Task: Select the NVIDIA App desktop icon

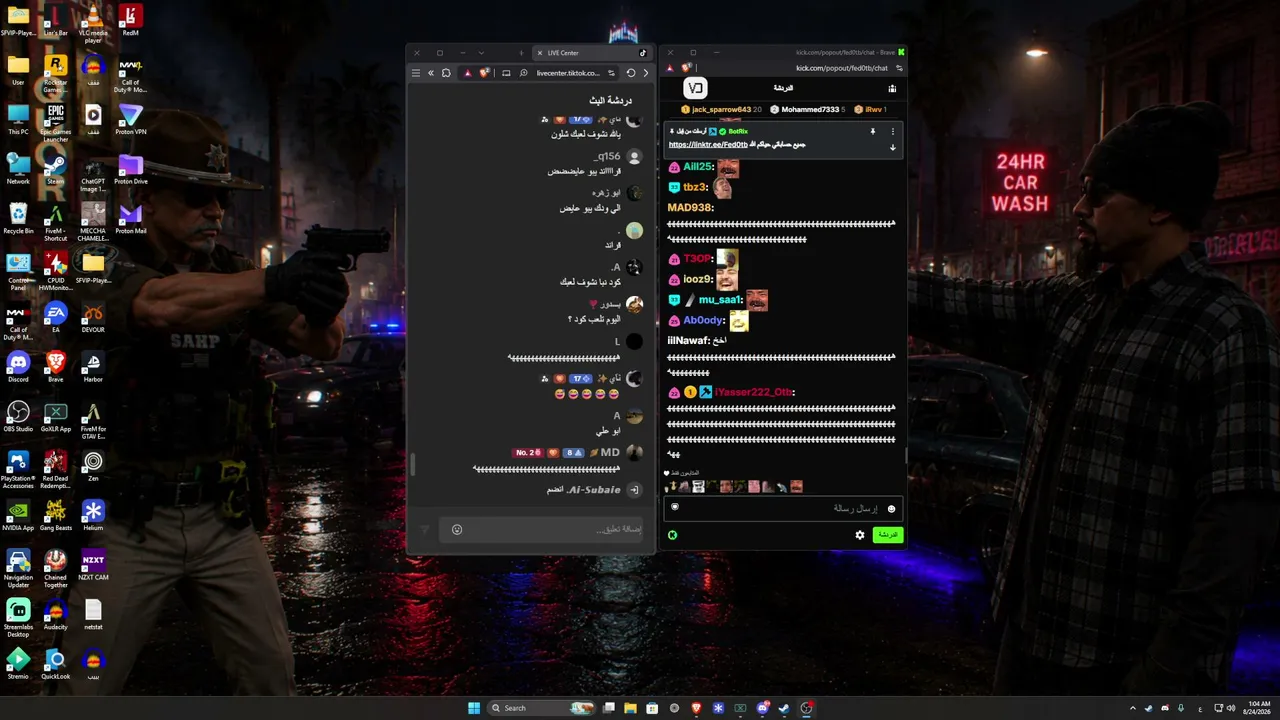Action: tap(18, 515)
